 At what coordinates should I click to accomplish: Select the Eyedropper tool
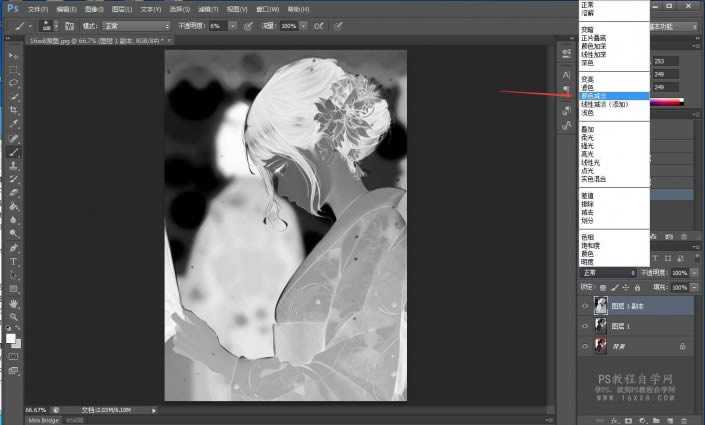(13, 124)
